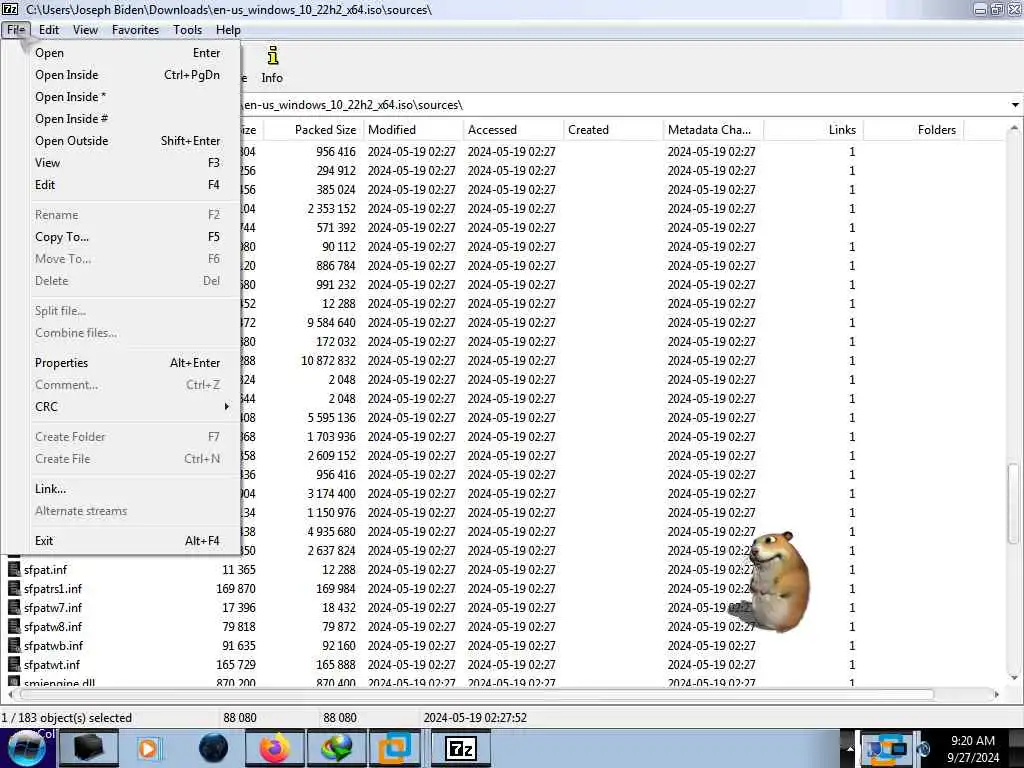Open the View menu in menu bar
Viewport: 1024px width, 768px height.
86,29
